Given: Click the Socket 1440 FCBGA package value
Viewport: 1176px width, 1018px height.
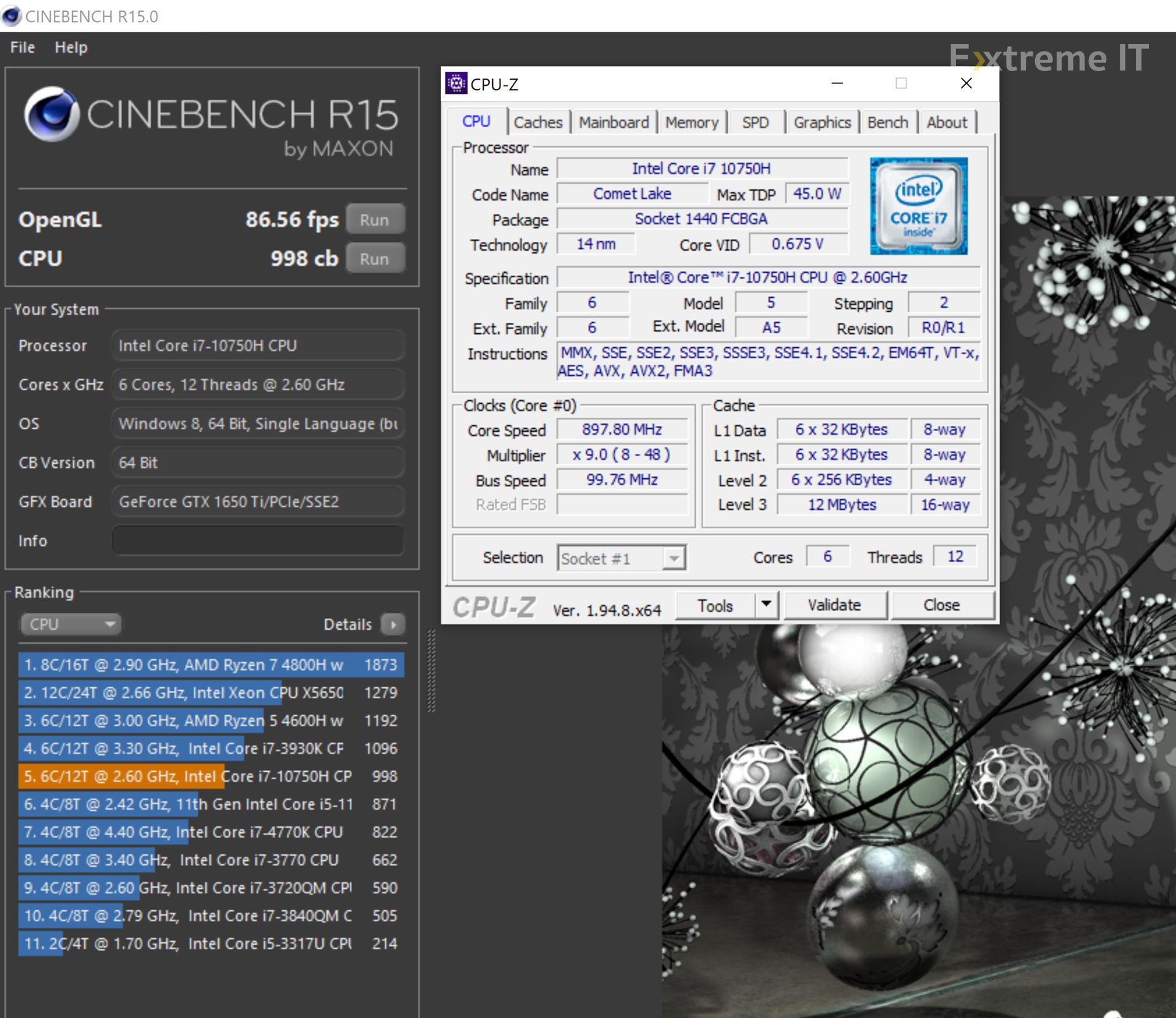Looking at the screenshot, I should click(702, 219).
